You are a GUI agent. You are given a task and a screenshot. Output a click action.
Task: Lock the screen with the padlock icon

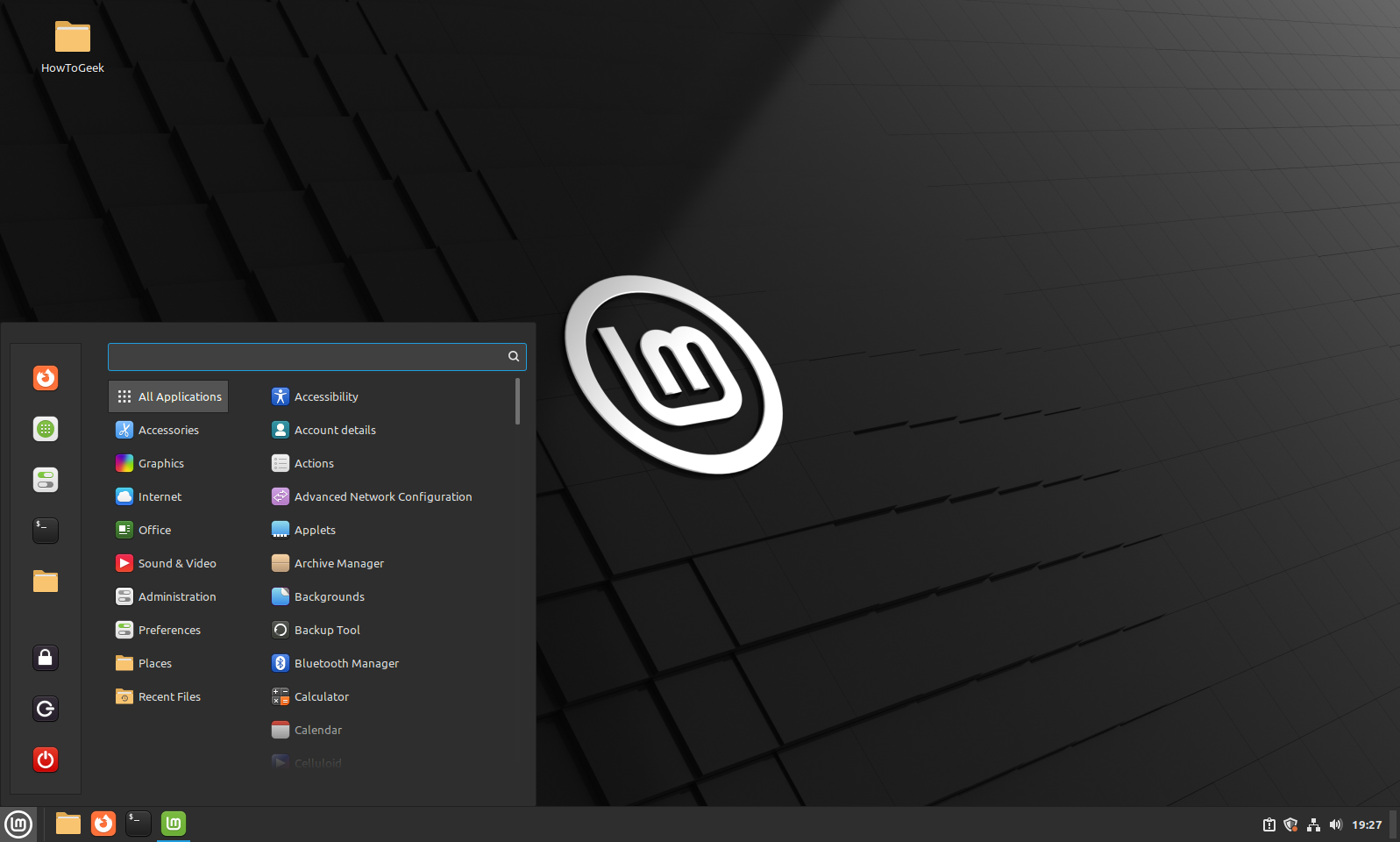[x=46, y=658]
